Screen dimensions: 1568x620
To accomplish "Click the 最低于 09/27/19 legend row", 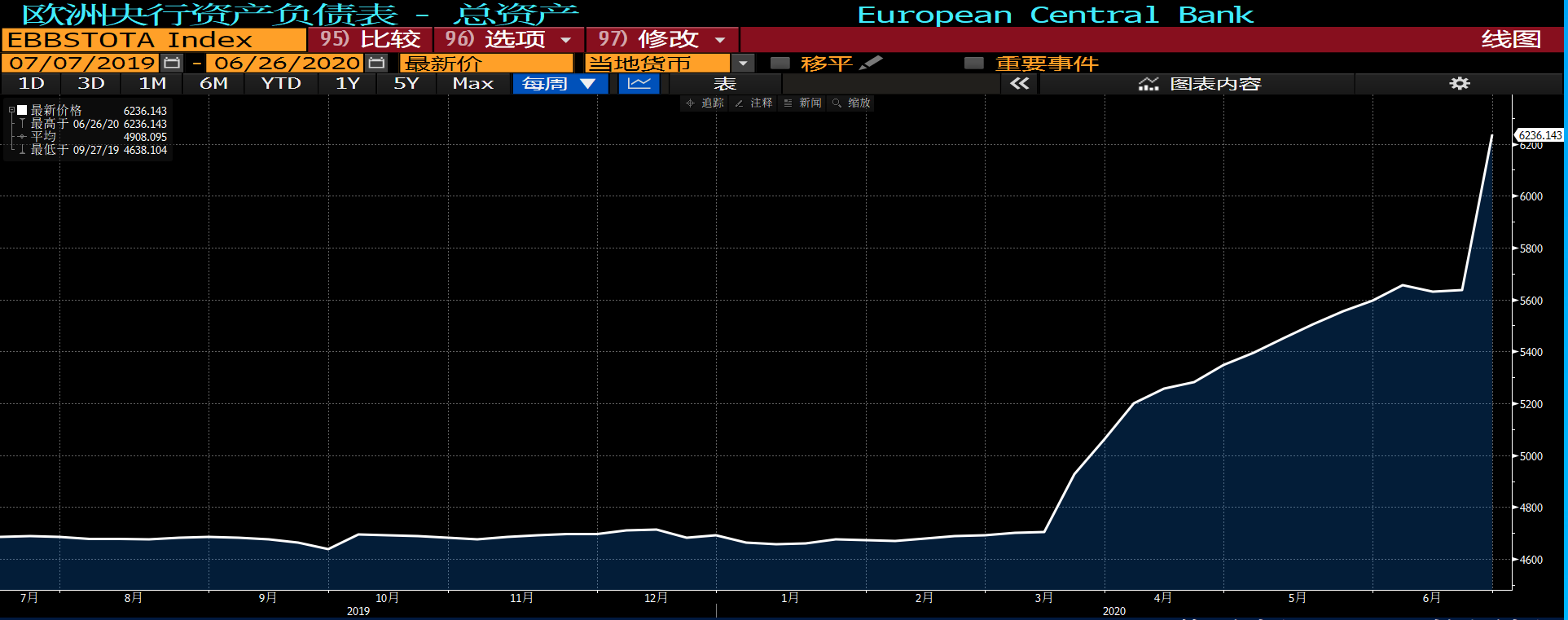I will [88, 150].
